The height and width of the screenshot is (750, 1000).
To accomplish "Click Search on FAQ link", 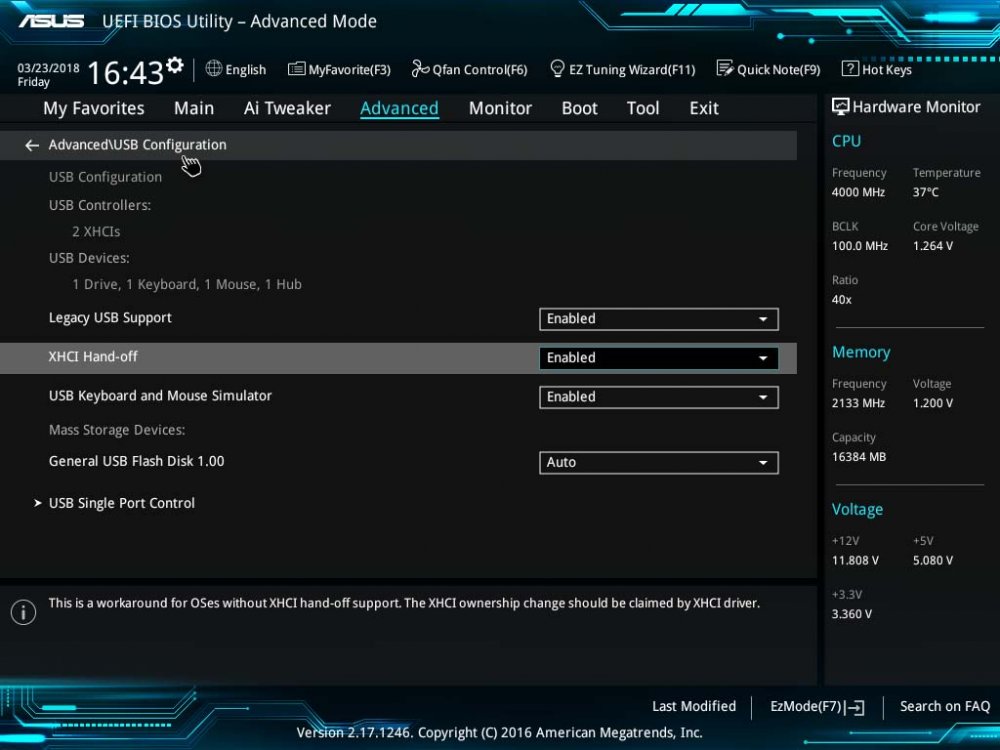I will pyautogui.click(x=945, y=707).
